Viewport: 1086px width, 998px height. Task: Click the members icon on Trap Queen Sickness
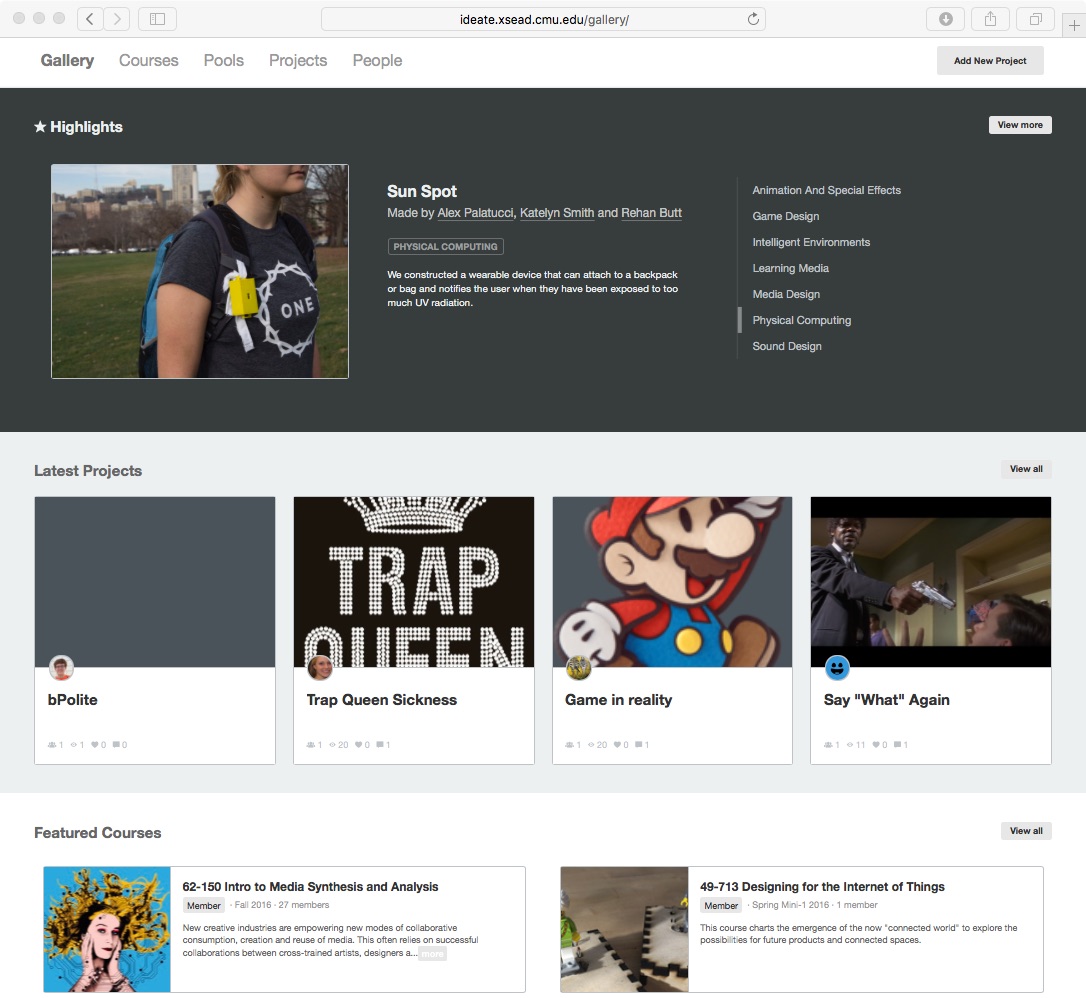(311, 745)
